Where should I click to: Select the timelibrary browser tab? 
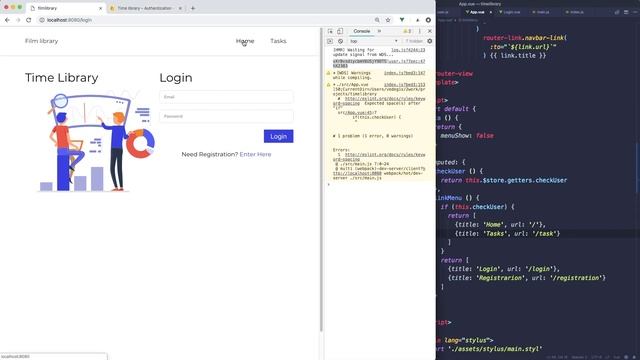point(65,8)
